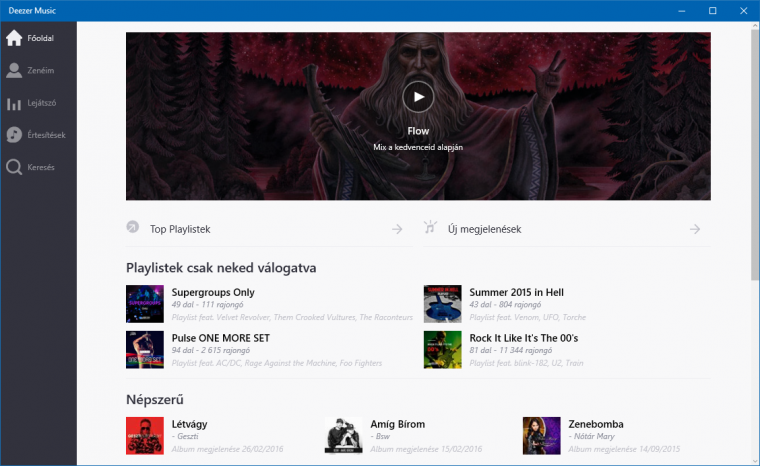
Task: Click '81 dal - 11 344 rajongó' text
Action: (x=510, y=350)
